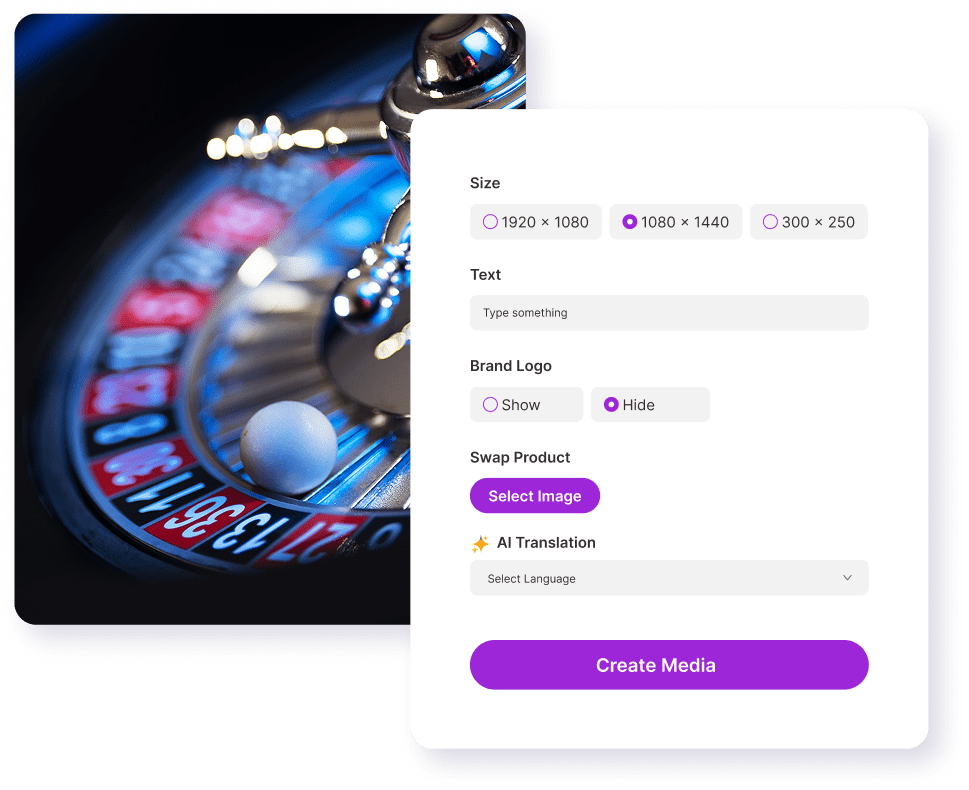Viewport: 969px width, 790px height.
Task: Expand language list via chevron arrow
Action: pos(847,578)
